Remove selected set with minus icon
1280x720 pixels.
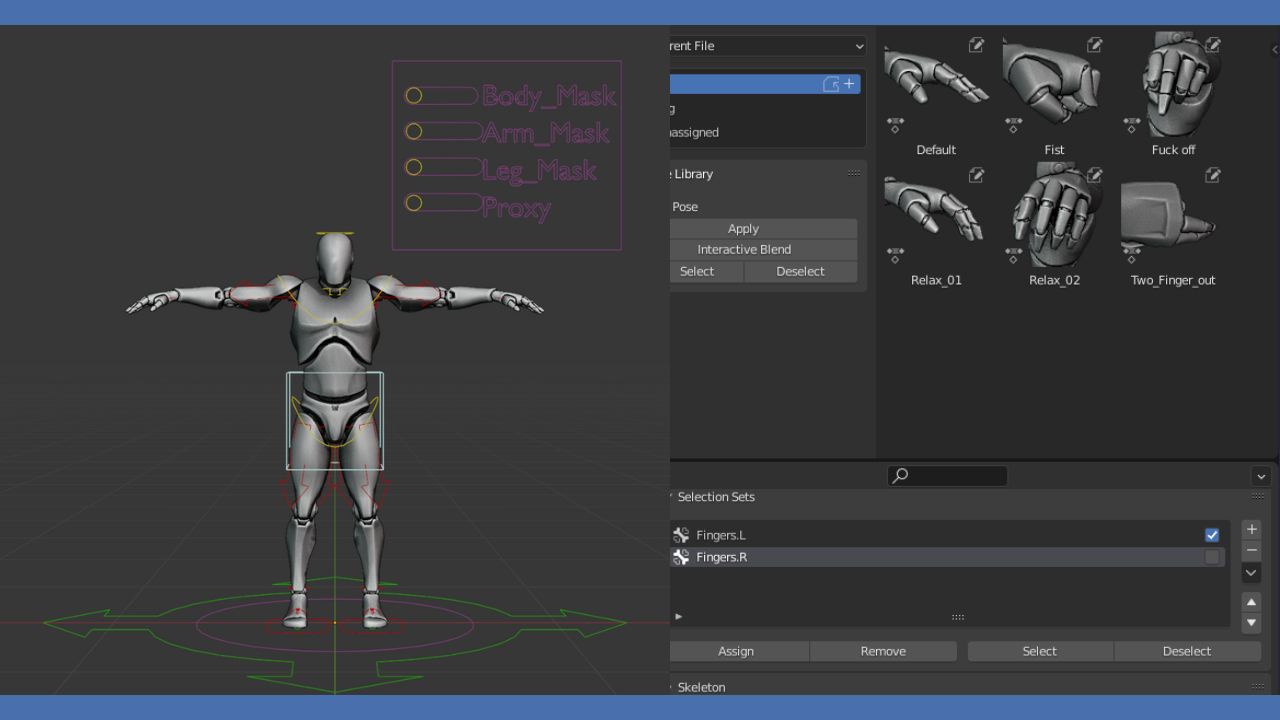(x=1251, y=549)
